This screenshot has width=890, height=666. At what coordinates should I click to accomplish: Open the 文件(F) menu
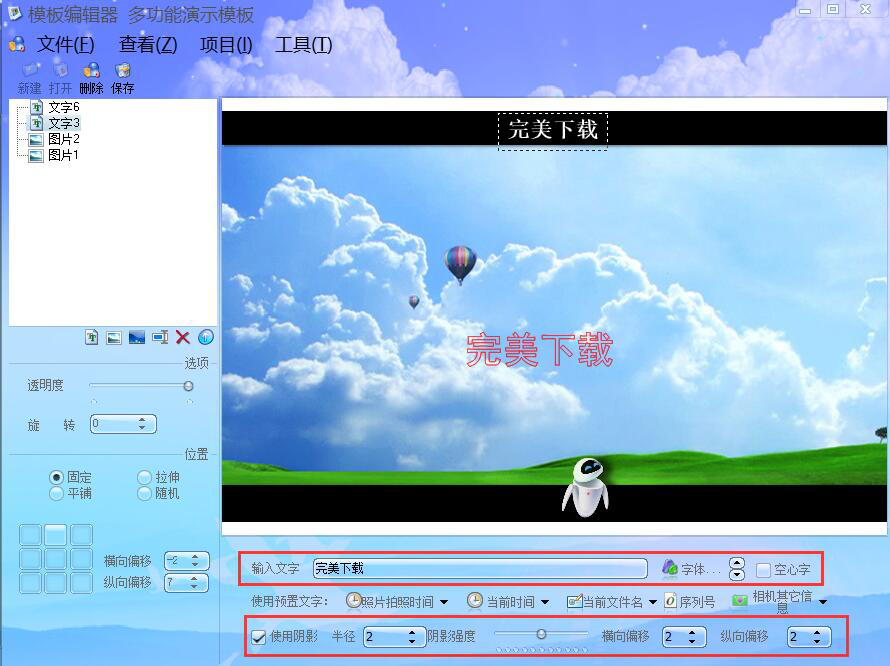coord(66,44)
